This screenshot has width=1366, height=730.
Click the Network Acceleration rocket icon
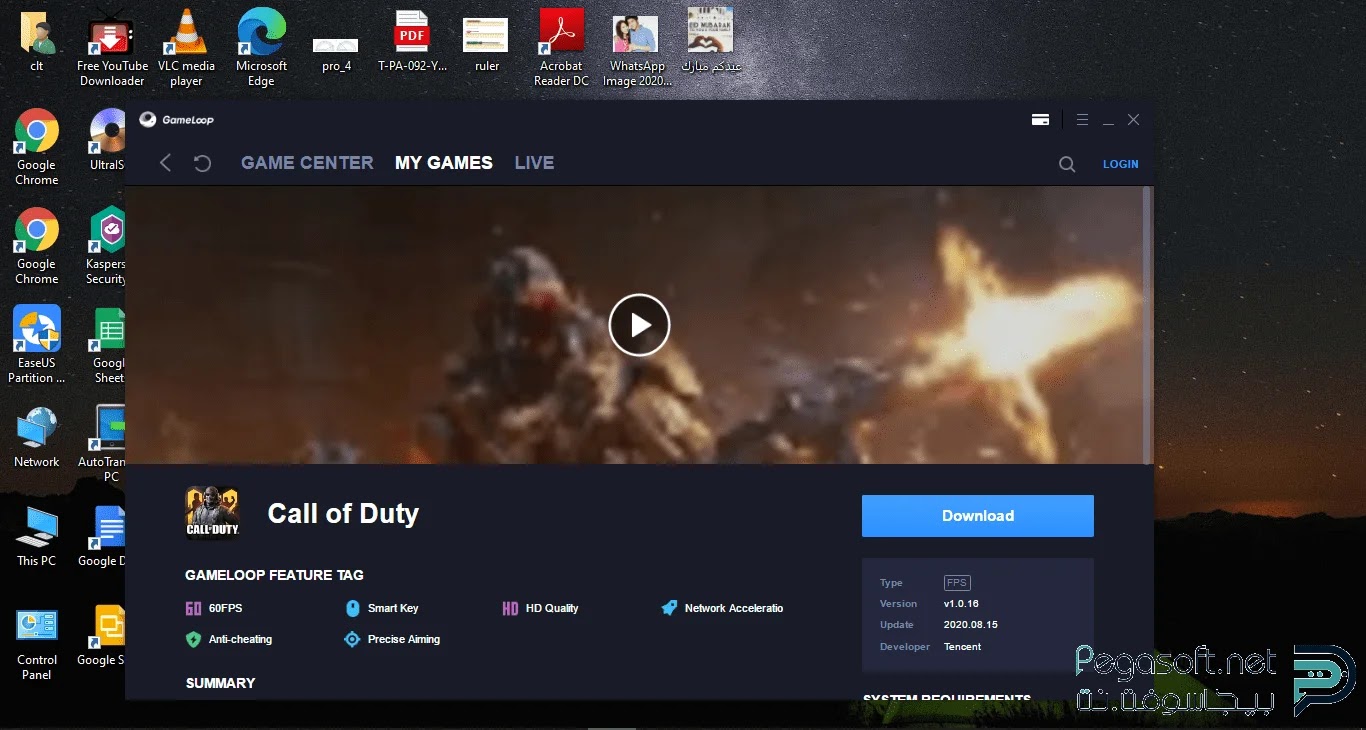click(x=669, y=608)
